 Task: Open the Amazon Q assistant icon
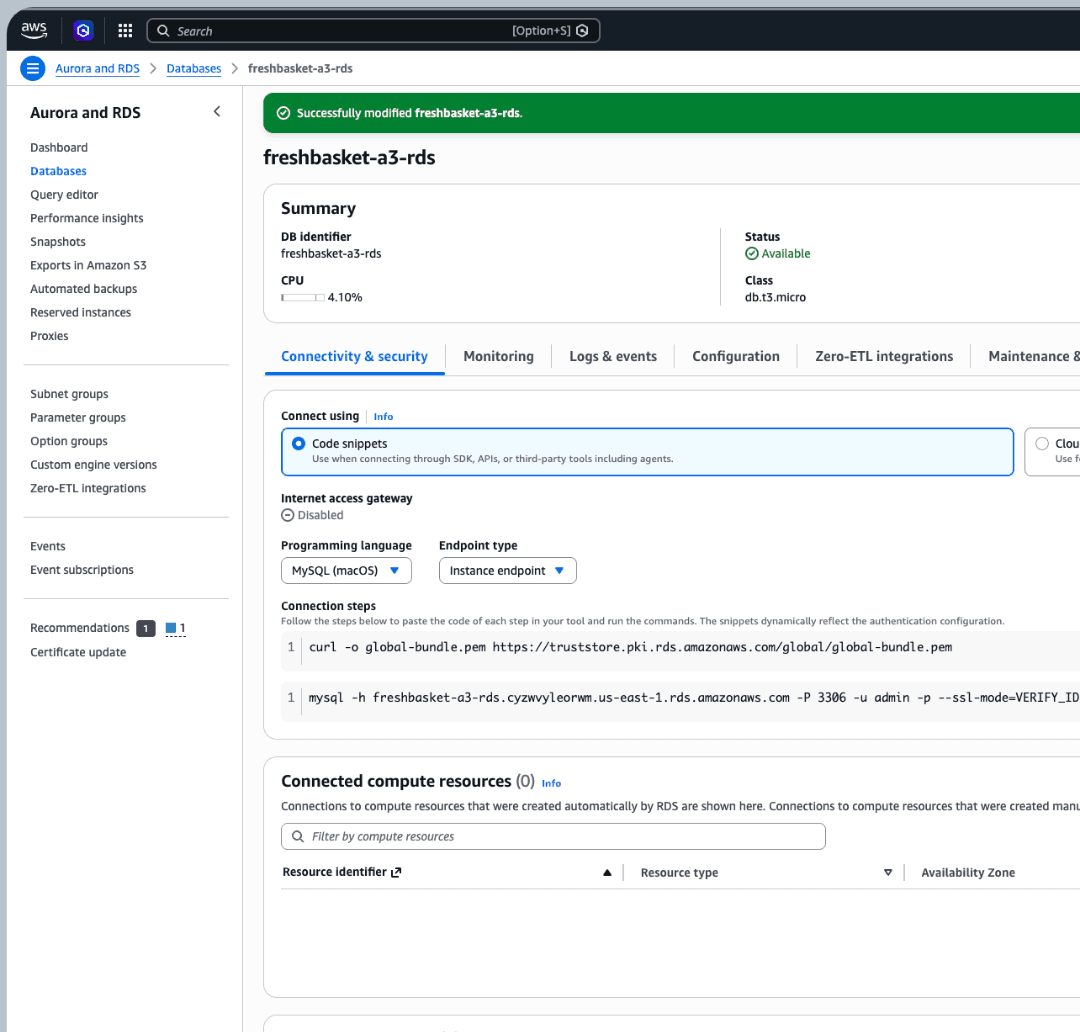tap(83, 30)
